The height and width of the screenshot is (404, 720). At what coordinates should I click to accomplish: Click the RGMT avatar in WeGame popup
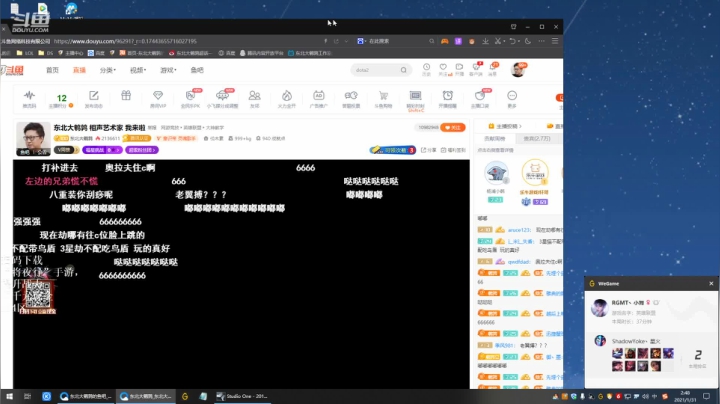[600, 308]
